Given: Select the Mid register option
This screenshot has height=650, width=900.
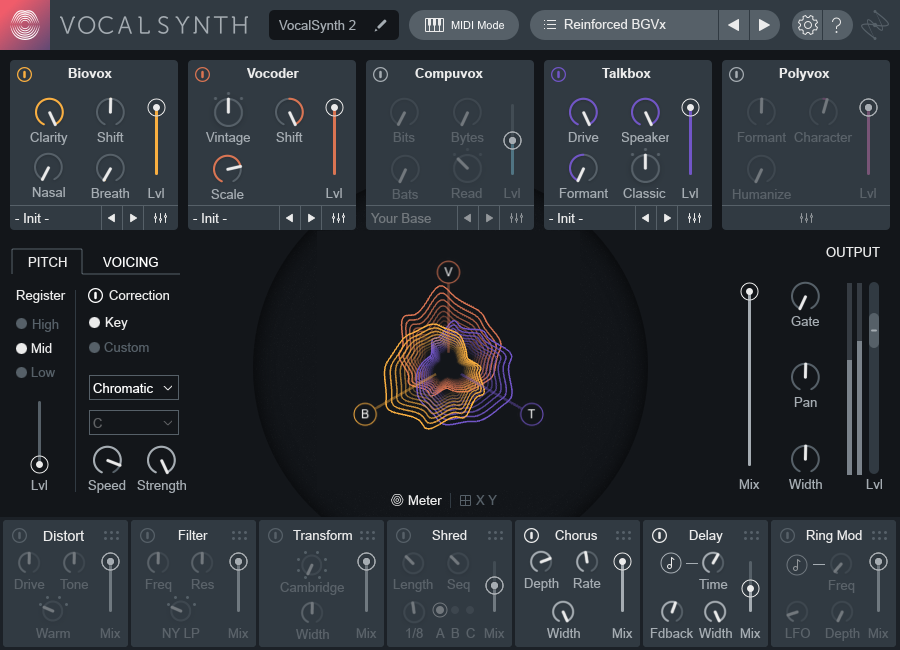Looking at the screenshot, I should click(34, 349).
